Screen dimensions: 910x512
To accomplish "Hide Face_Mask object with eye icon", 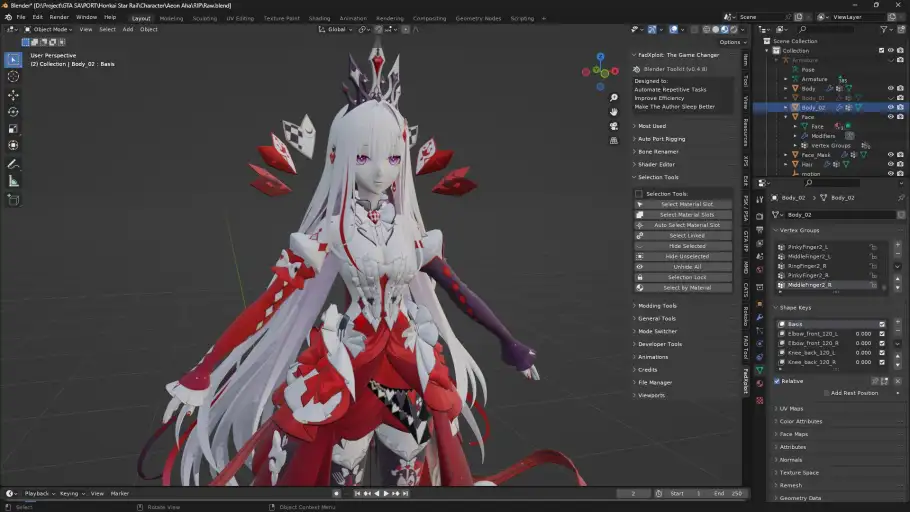I will pyautogui.click(x=891, y=155).
